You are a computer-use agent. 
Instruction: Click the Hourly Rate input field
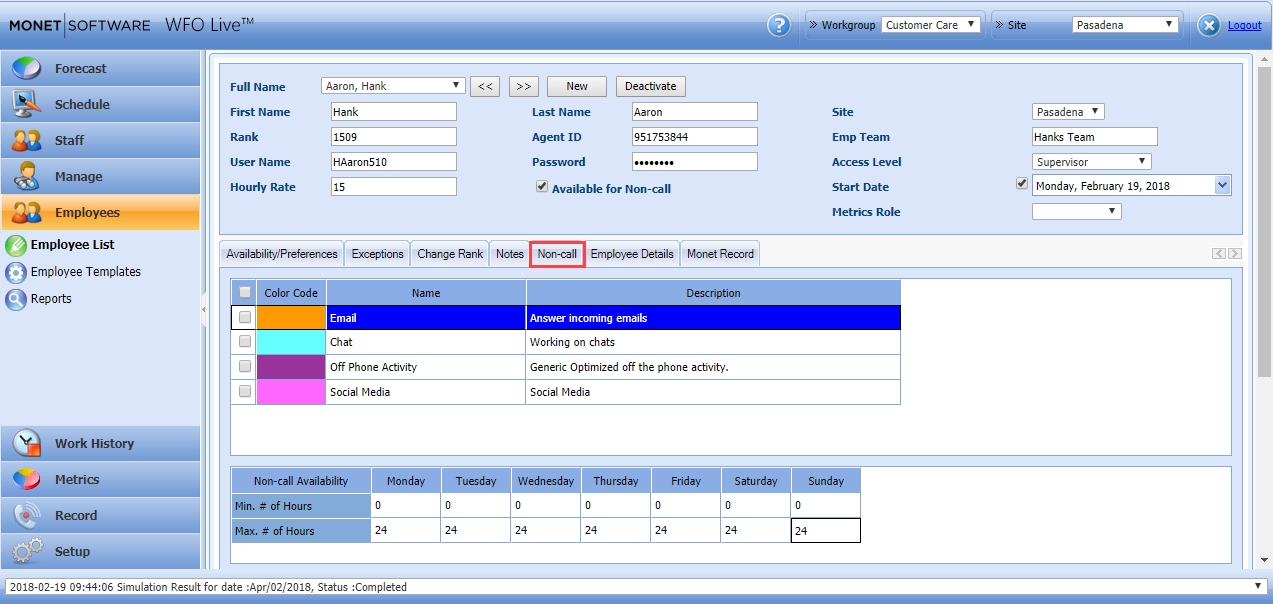point(393,187)
